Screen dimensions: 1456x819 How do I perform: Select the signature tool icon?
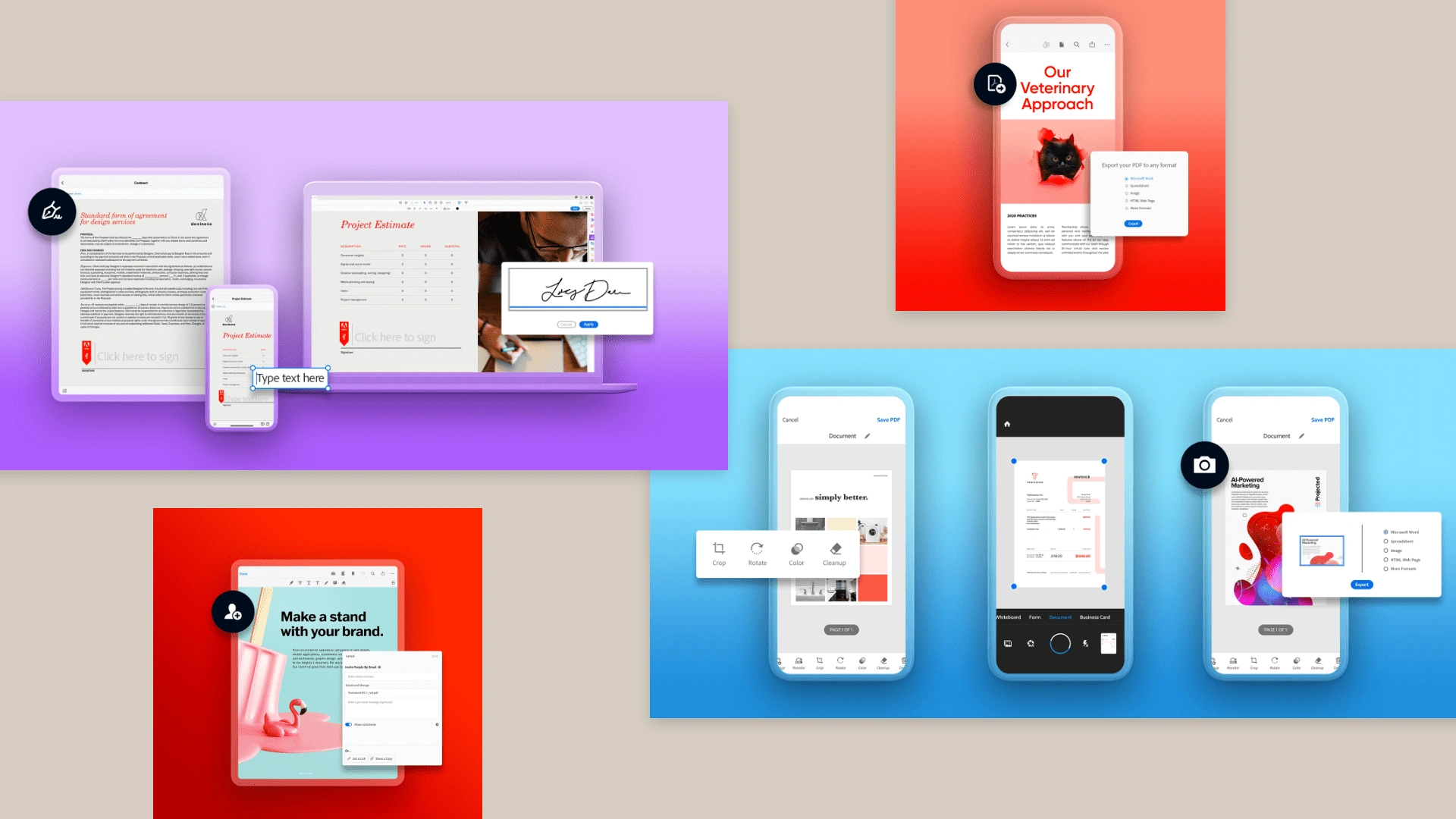coord(55,210)
